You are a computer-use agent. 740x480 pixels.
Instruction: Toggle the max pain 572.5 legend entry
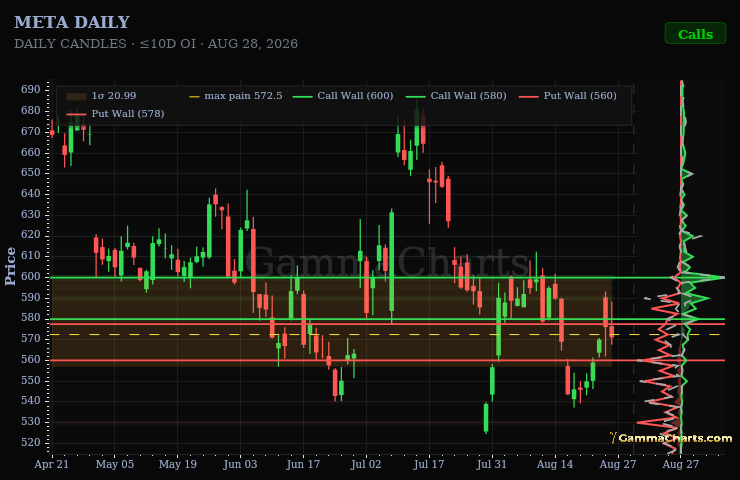pos(235,96)
